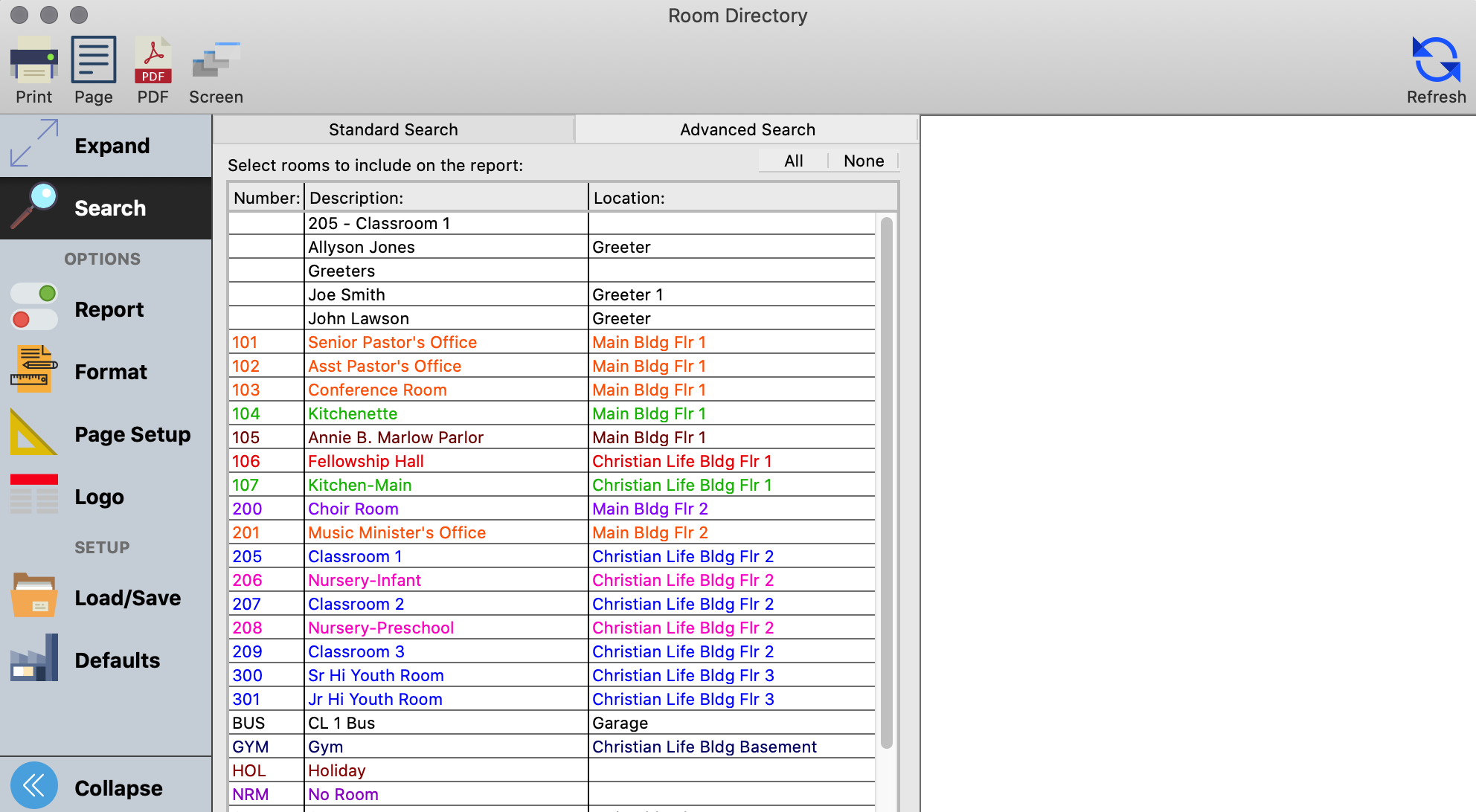
Task: Click the room list vertical scrollbar
Action: tap(886, 483)
